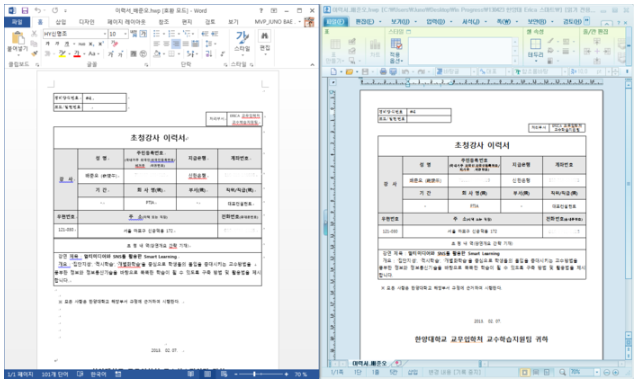The width and height of the screenshot is (637, 385).
Task: Click the increase indent icon in Word
Action: point(214,34)
